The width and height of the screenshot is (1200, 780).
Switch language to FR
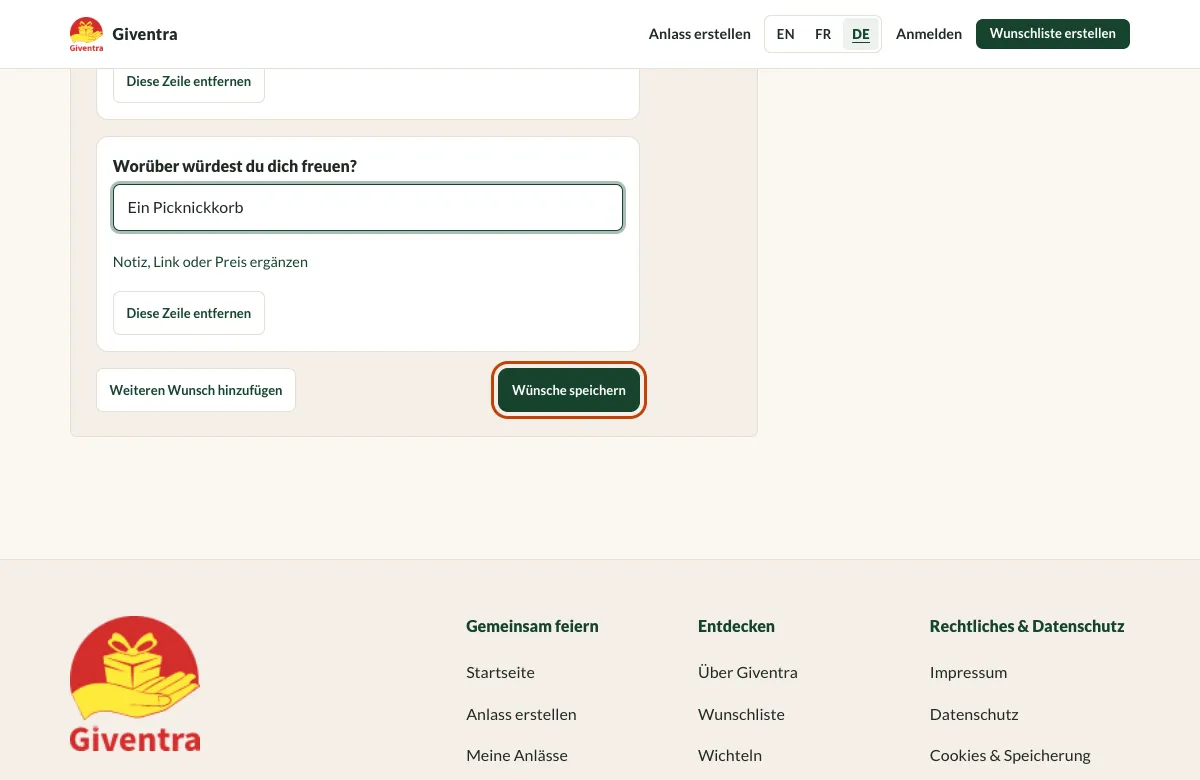(823, 34)
